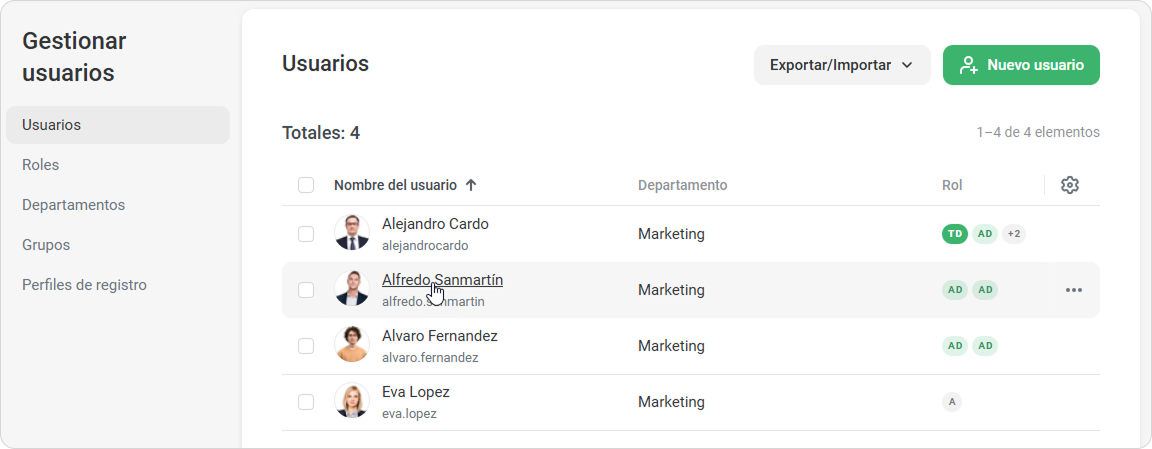Click the green TD role badge for Alejandro Cardo
The image size is (1152, 449).
(955, 234)
